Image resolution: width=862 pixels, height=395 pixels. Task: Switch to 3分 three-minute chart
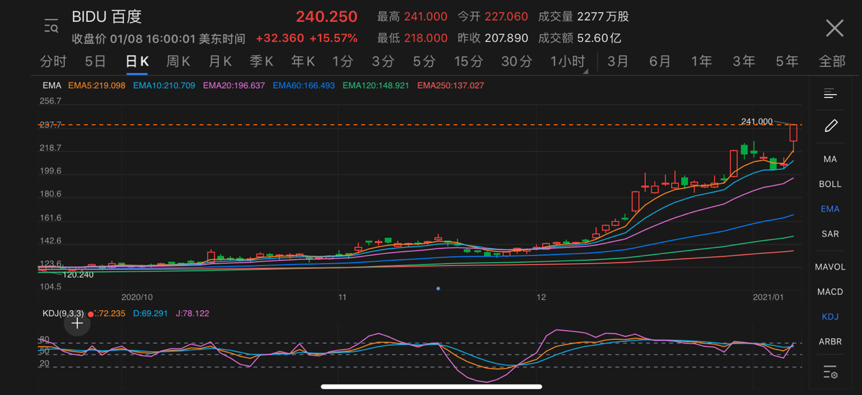383,62
